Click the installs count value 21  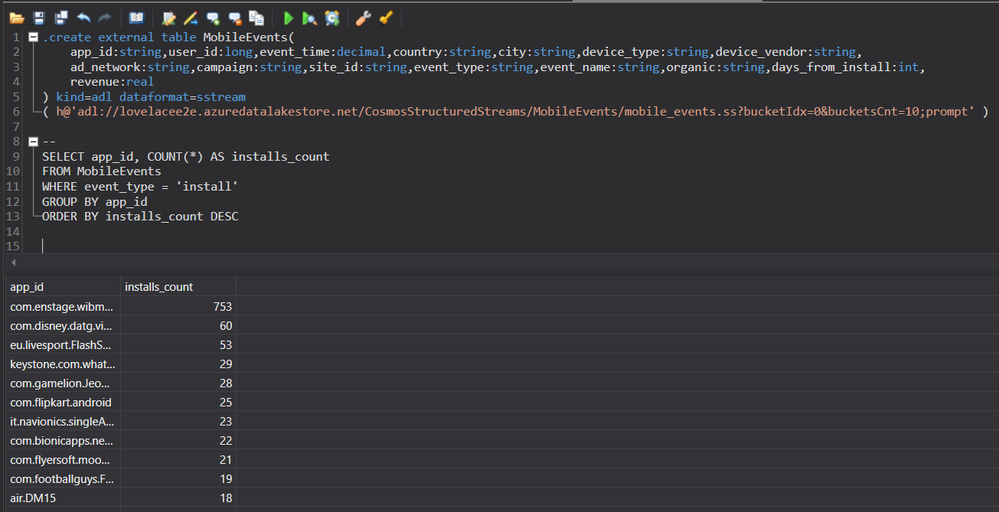click(226, 459)
